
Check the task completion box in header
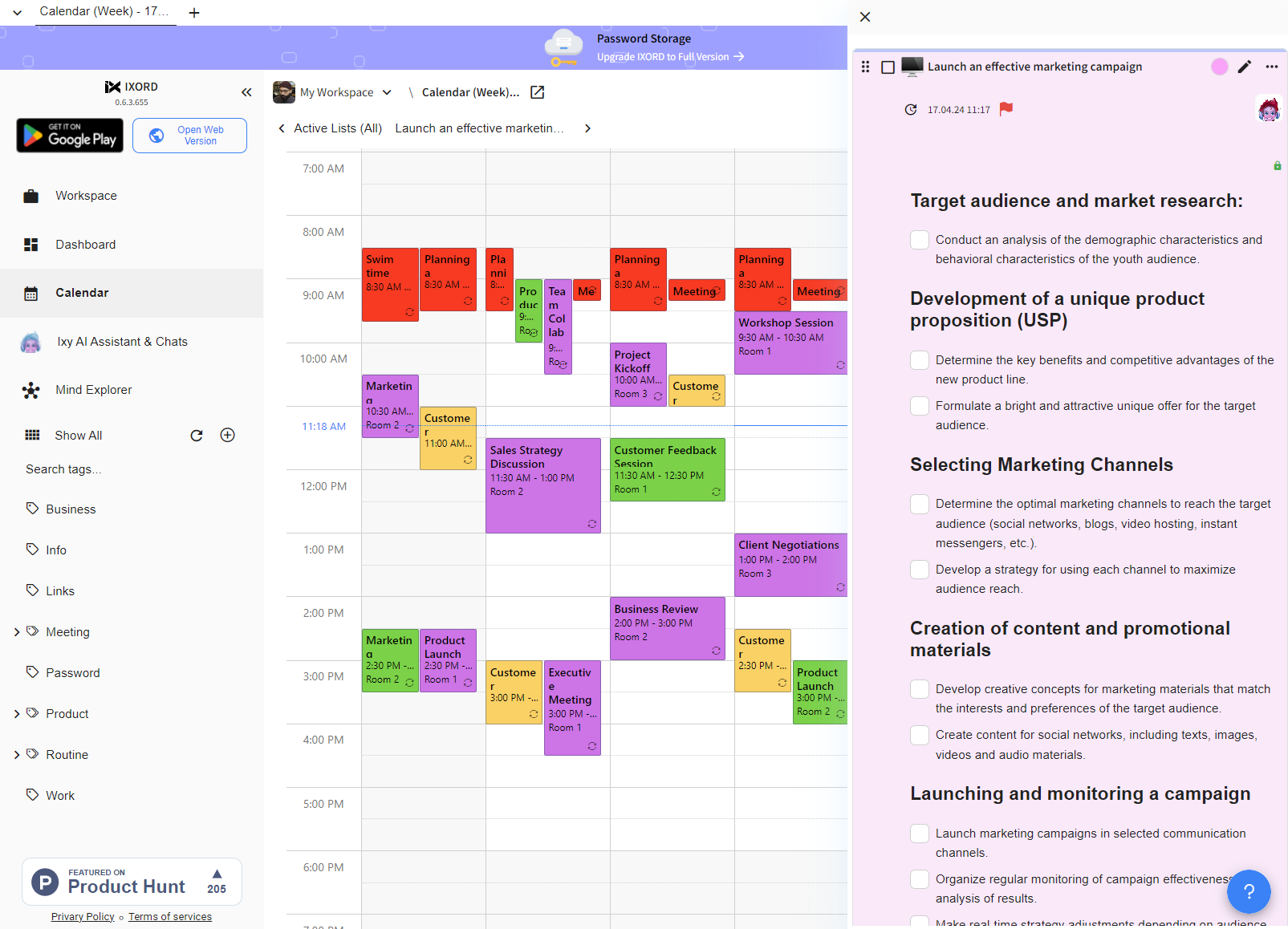[x=888, y=67]
